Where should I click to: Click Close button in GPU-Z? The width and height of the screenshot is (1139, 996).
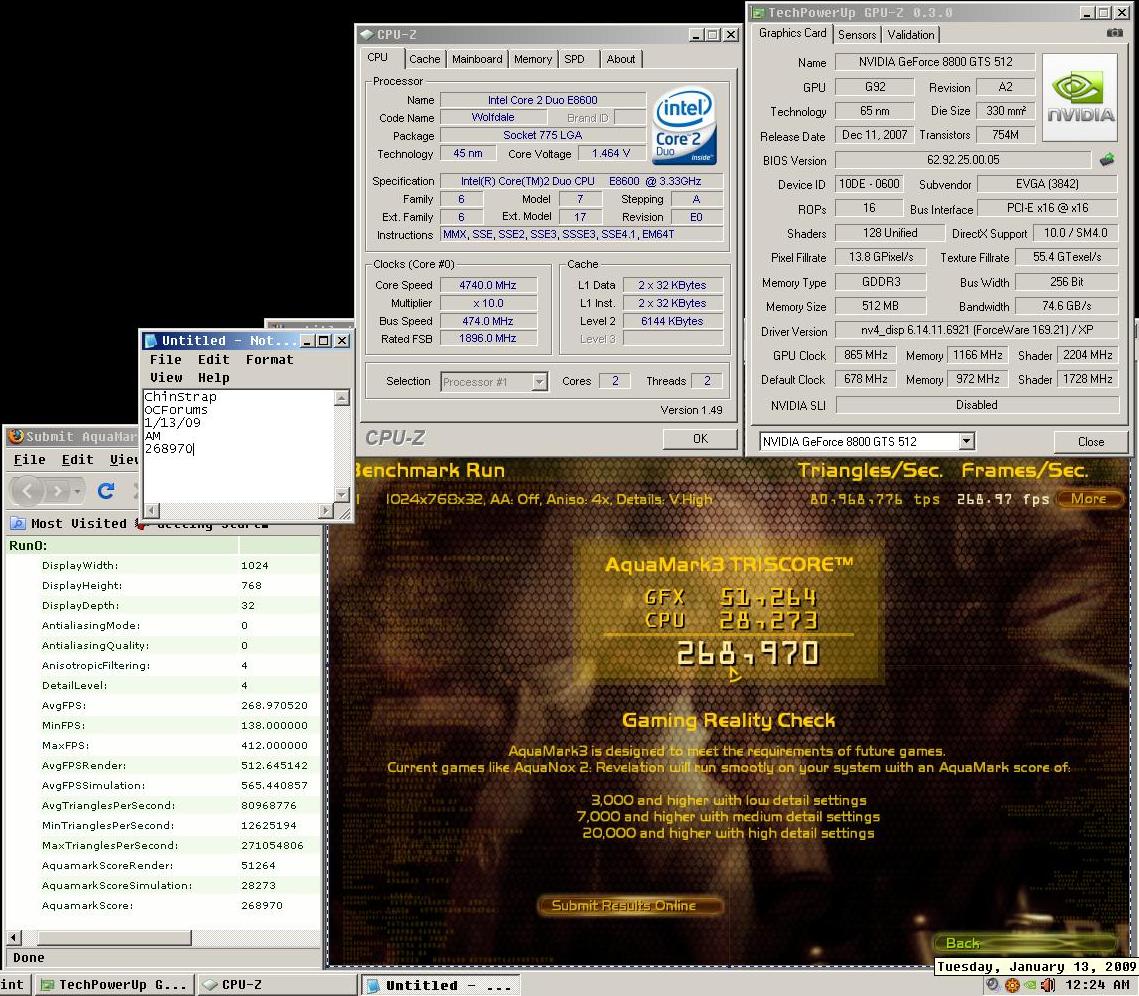point(1090,442)
